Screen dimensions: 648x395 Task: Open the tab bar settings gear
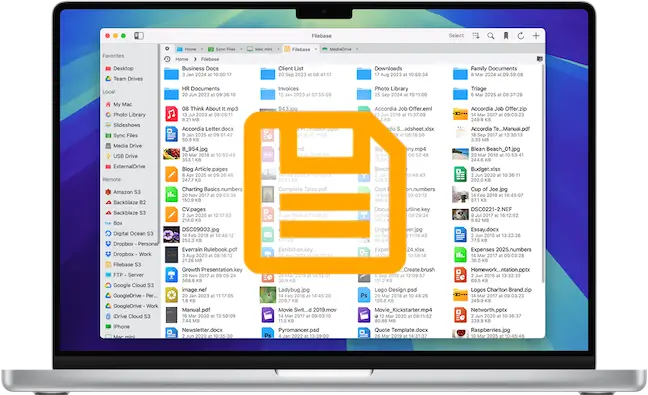click(x=167, y=49)
